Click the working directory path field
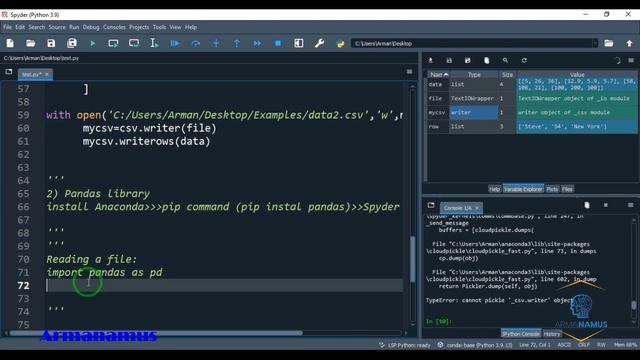This screenshot has height=360, width=640. click(471, 43)
